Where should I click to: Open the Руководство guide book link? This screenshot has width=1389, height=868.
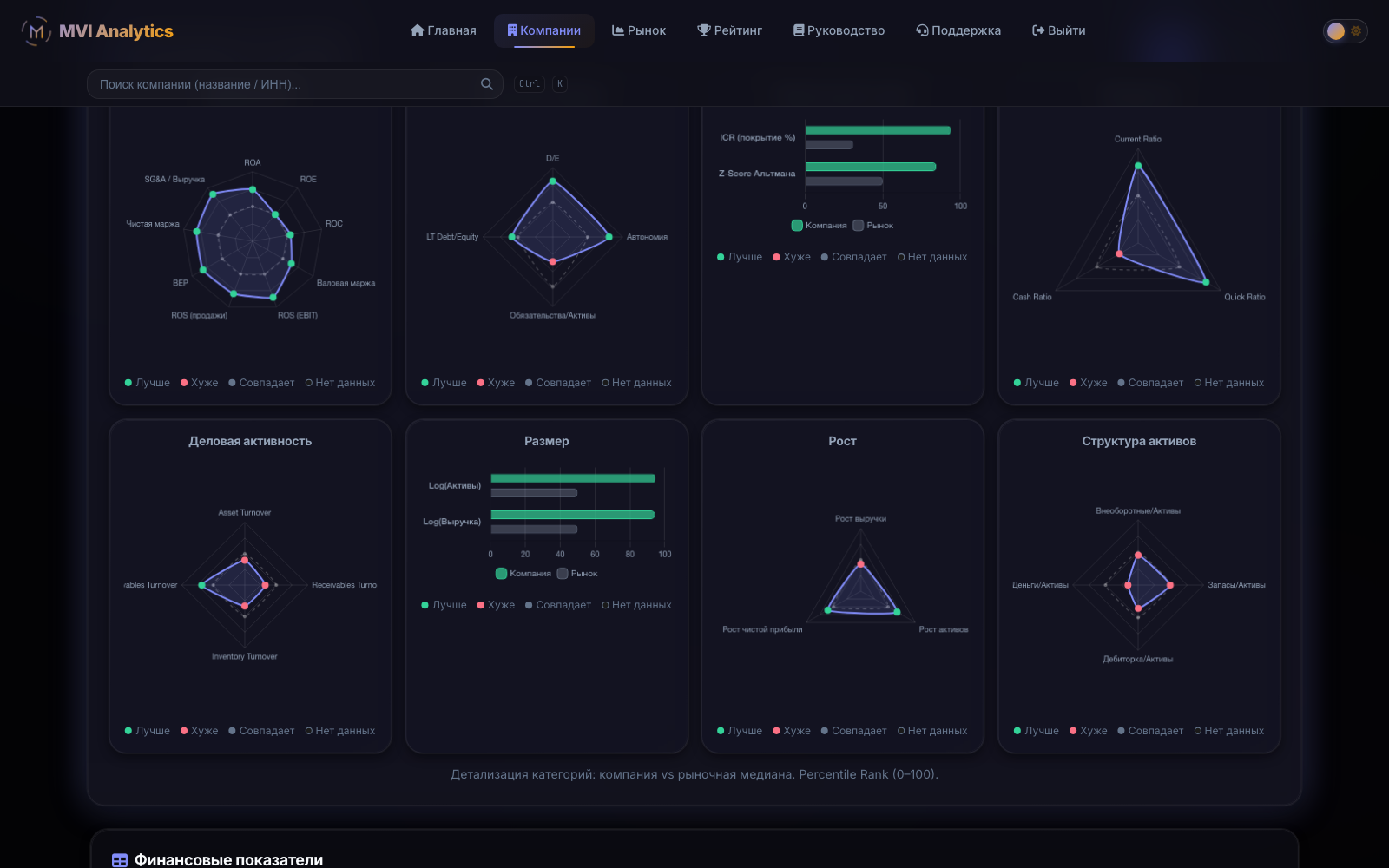click(839, 30)
